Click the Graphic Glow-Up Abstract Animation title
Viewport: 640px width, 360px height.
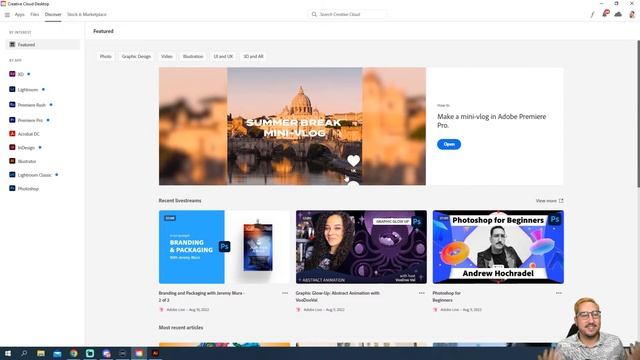coord(338,296)
